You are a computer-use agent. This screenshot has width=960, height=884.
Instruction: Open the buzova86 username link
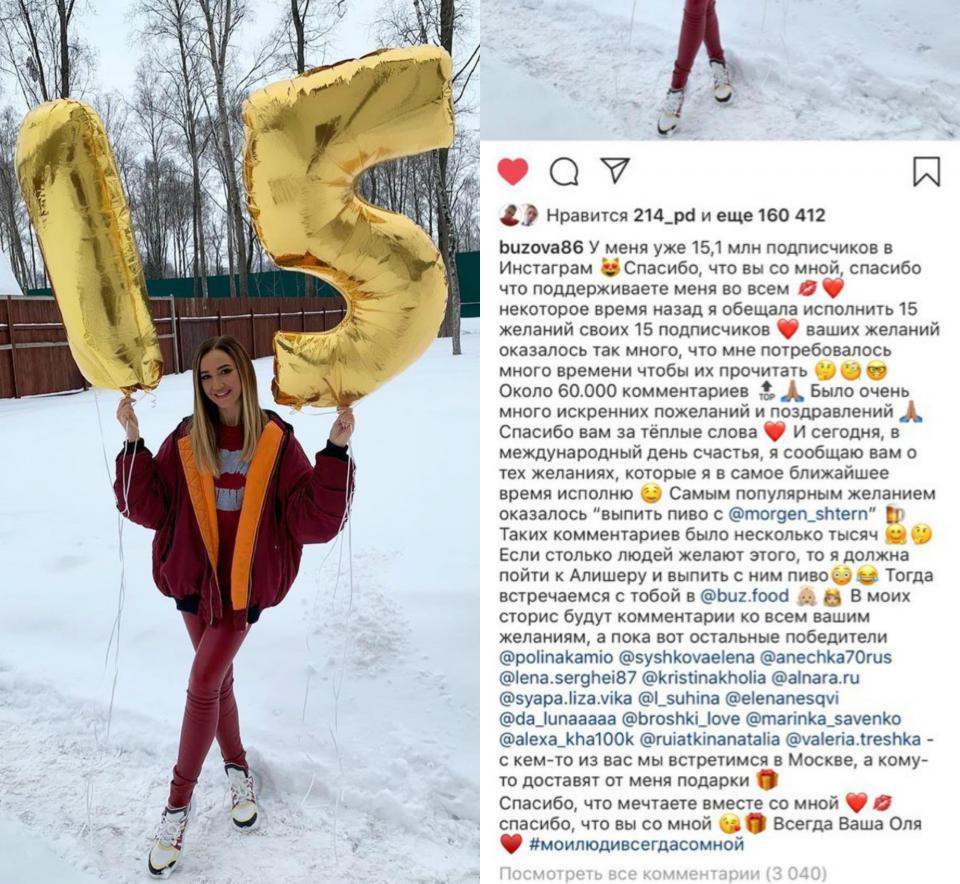(541, 248)
